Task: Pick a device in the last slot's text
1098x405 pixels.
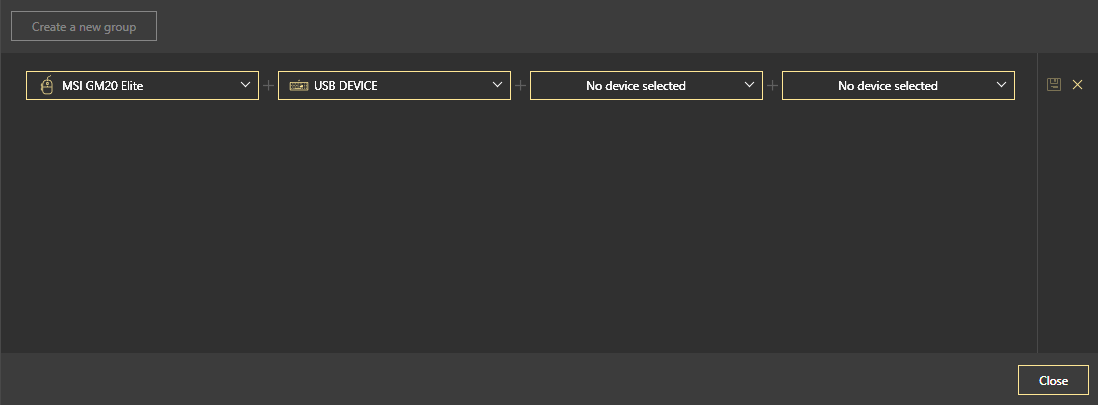Action: tap(887, 86)
